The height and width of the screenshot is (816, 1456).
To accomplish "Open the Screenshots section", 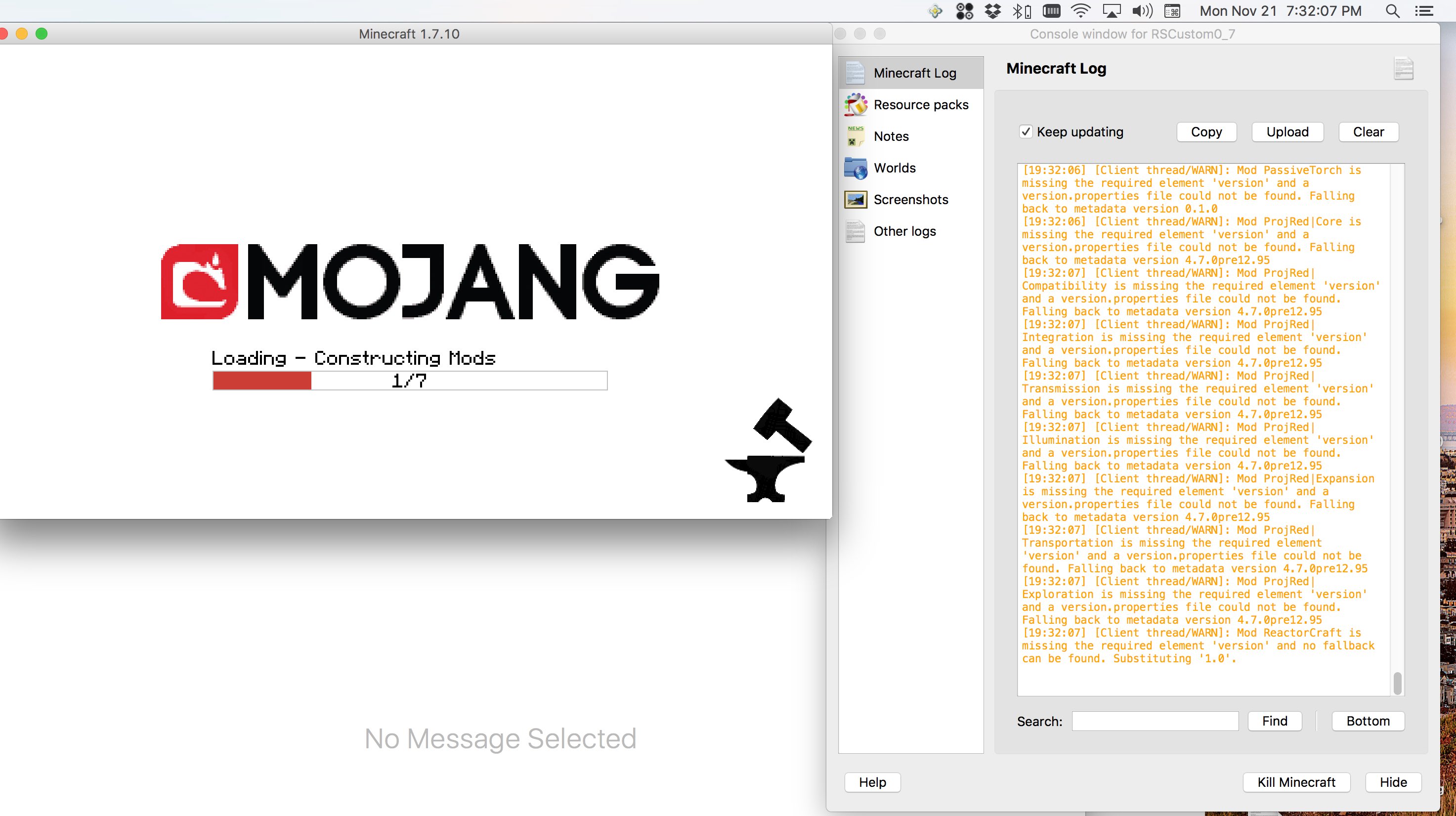I will tap(910, 200).
